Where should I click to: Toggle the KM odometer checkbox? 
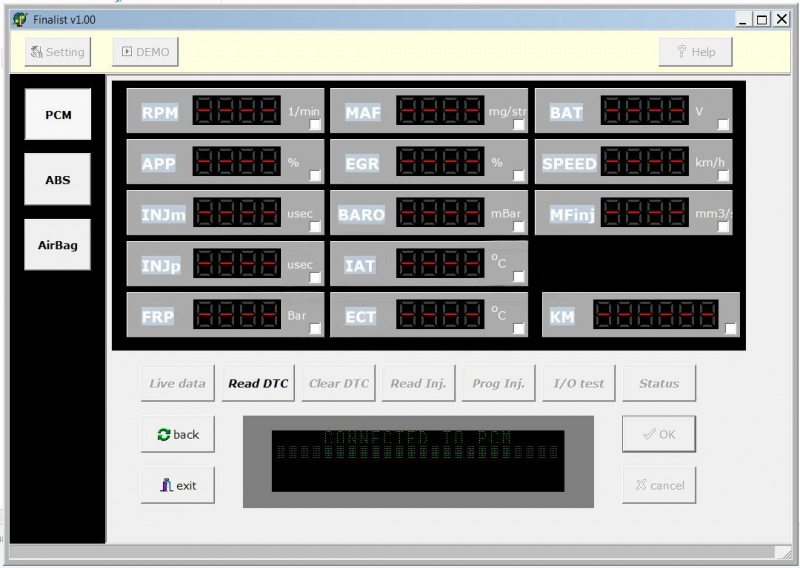(x=731, y=329)
